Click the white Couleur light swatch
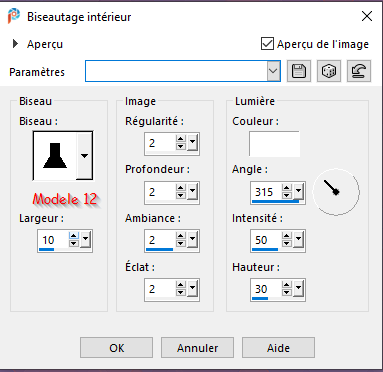Viewport: 383px width, 372px height. click(274, 144)
